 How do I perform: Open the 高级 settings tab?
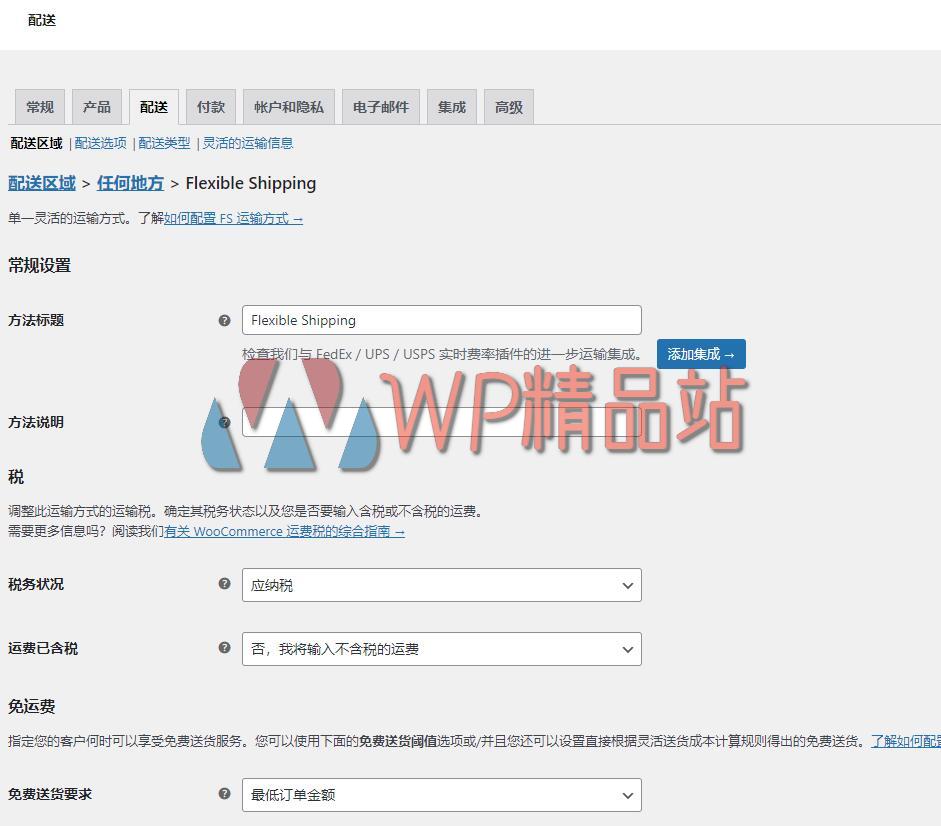coord(508,106)
